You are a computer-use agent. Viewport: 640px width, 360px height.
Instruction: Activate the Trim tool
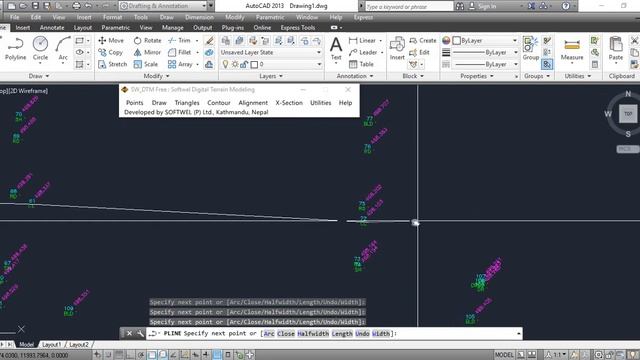(x=179, y=40)
